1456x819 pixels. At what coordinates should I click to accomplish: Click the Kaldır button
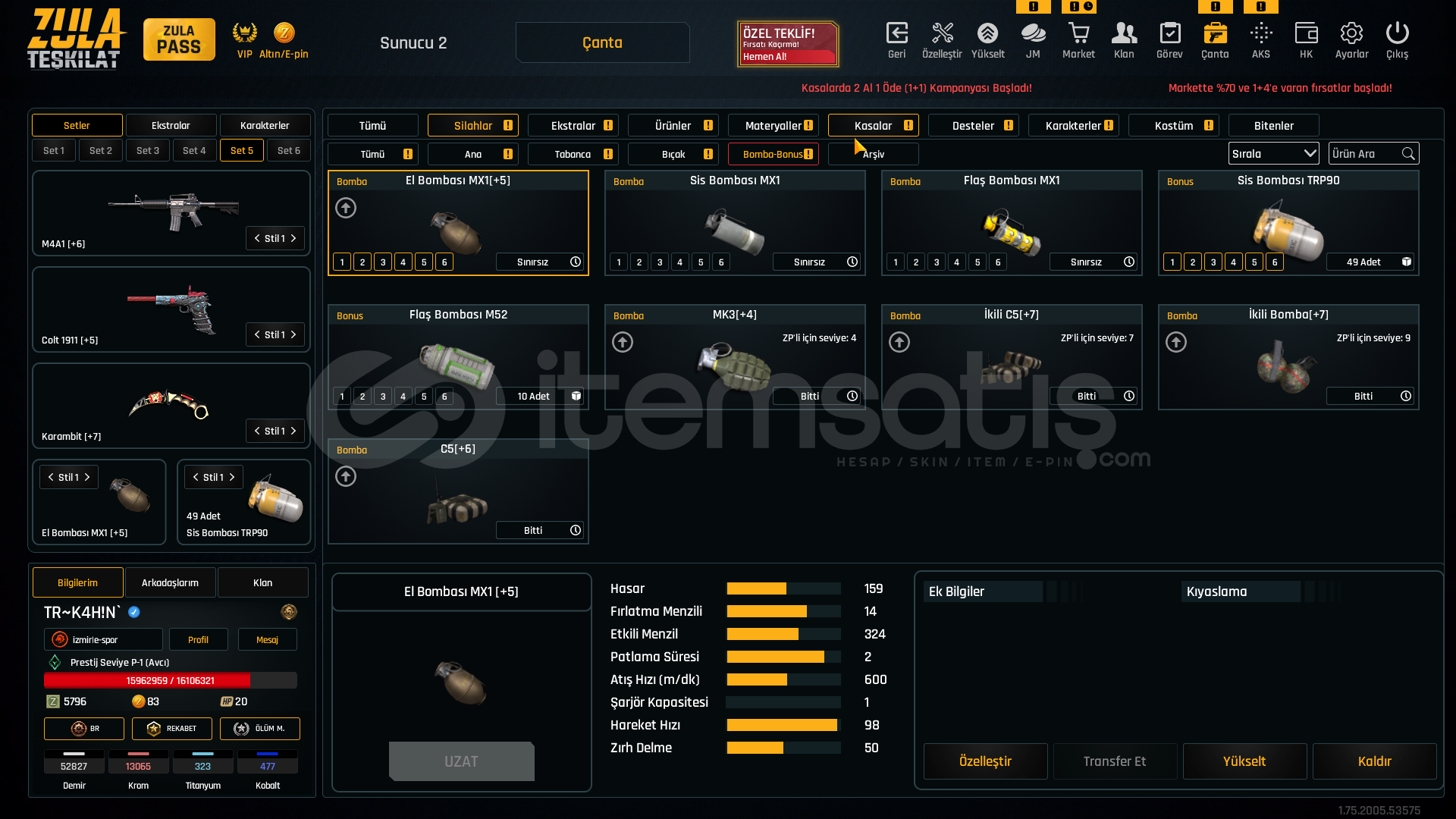point(1374,761)
